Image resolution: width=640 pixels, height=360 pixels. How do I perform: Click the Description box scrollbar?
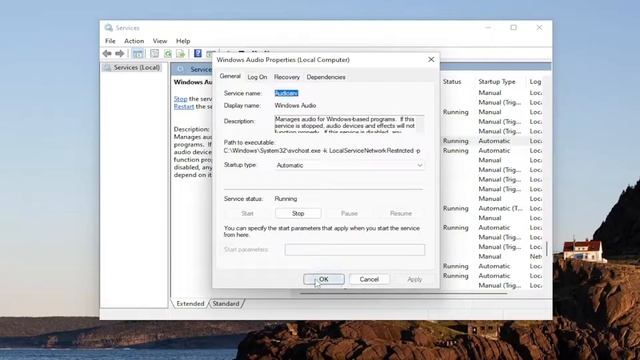(x=420, y=124)
